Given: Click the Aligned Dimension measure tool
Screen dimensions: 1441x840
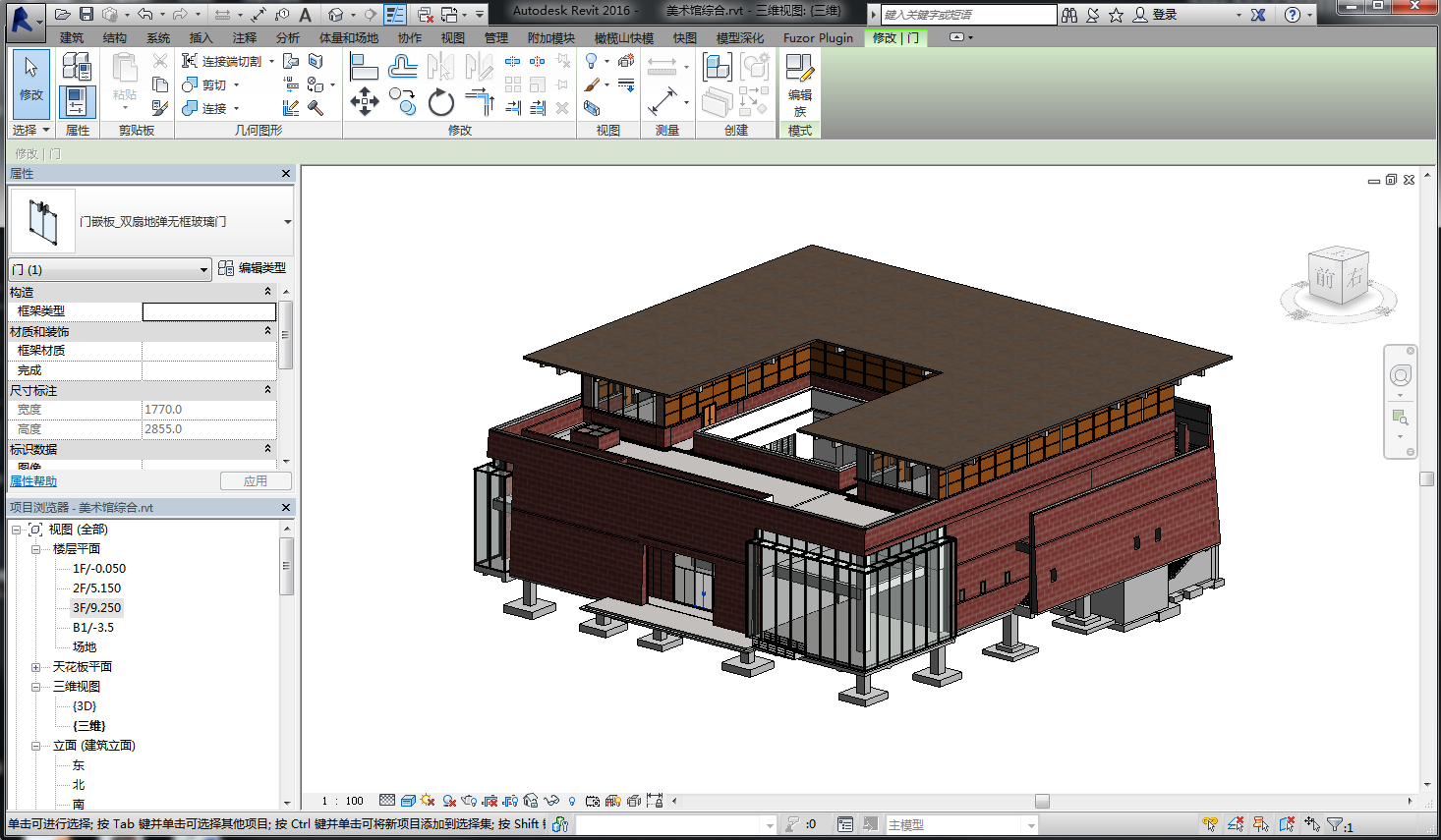Looking at the screenshot, I should [663, 101].
